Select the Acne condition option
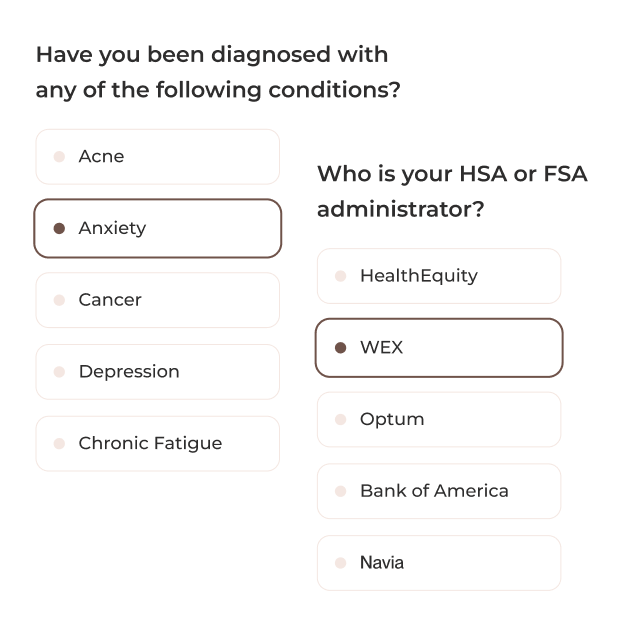 click(x=157, y=157)
